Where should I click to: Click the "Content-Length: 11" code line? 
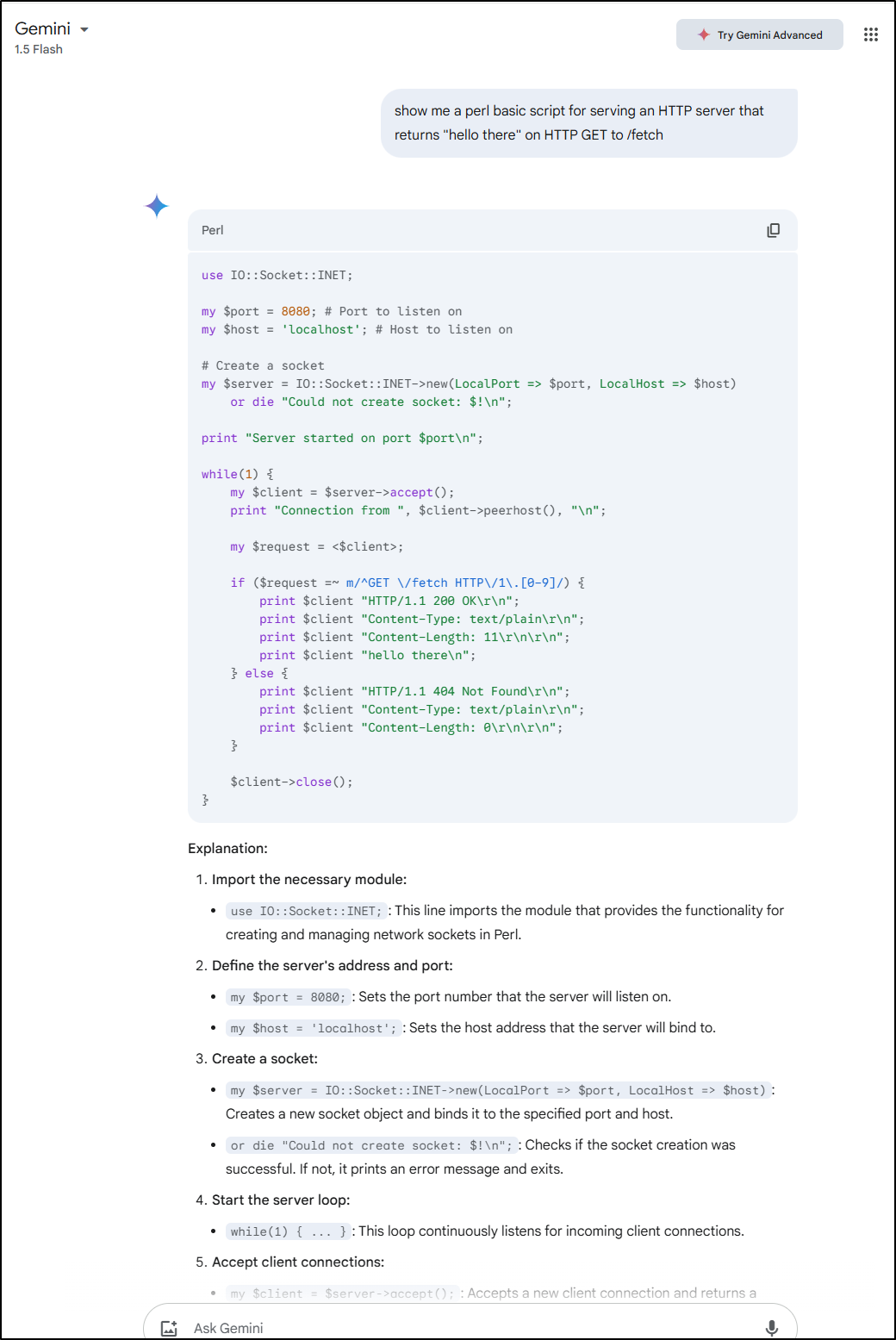pyautogui.click(x=414, y=638)
